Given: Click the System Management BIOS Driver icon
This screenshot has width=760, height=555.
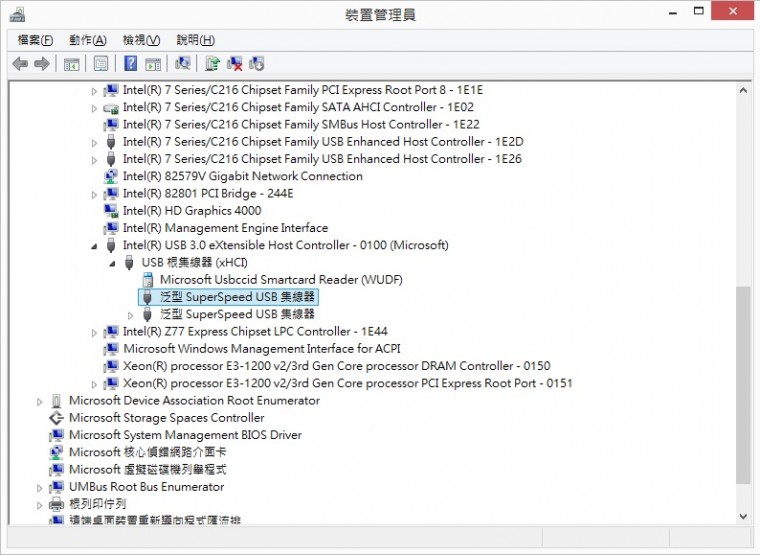Looking at the screenshot, I should pyautogui.click(x=57, y=435).
